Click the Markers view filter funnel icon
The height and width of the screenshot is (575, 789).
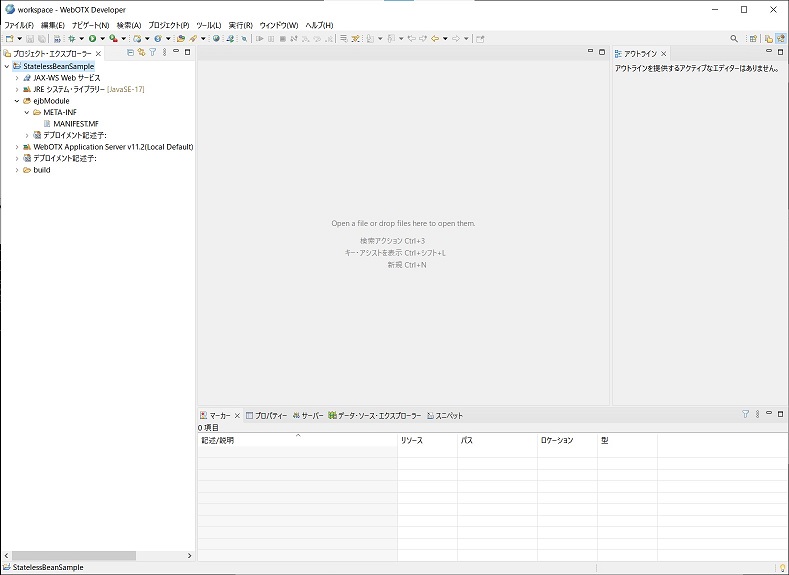click(x=745, y=414)
